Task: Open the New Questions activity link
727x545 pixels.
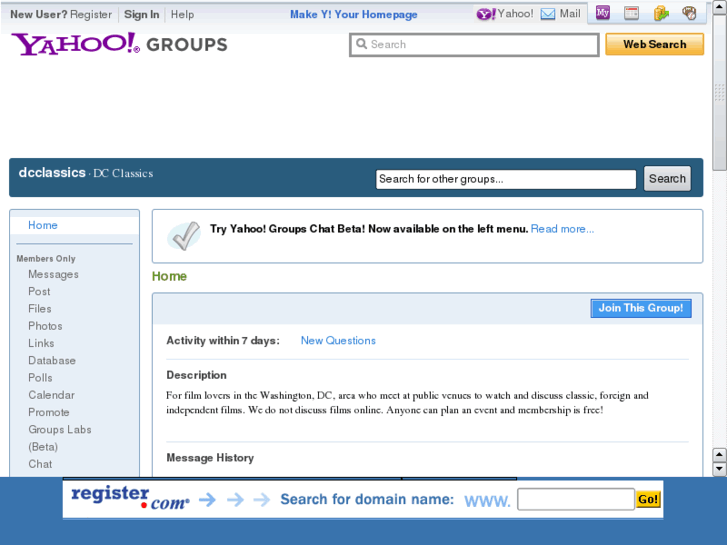Action: [x=338, y=340]
